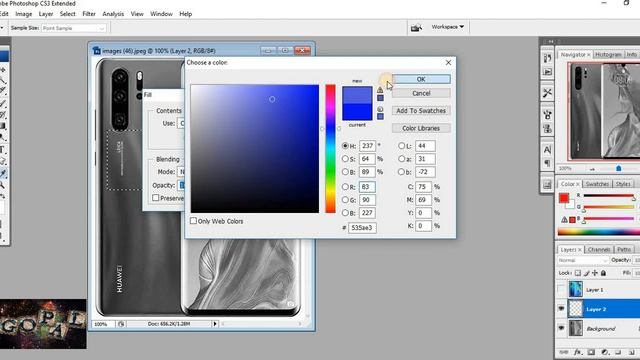Open the Actions panel icon in dock
This screenshot has height=360, width=640.
point(547,72)
